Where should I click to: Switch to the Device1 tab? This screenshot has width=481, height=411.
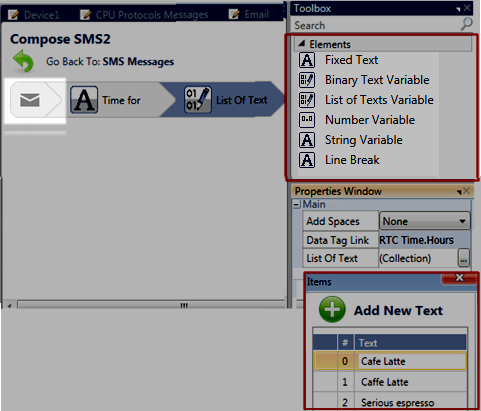[x=34, y=15]
